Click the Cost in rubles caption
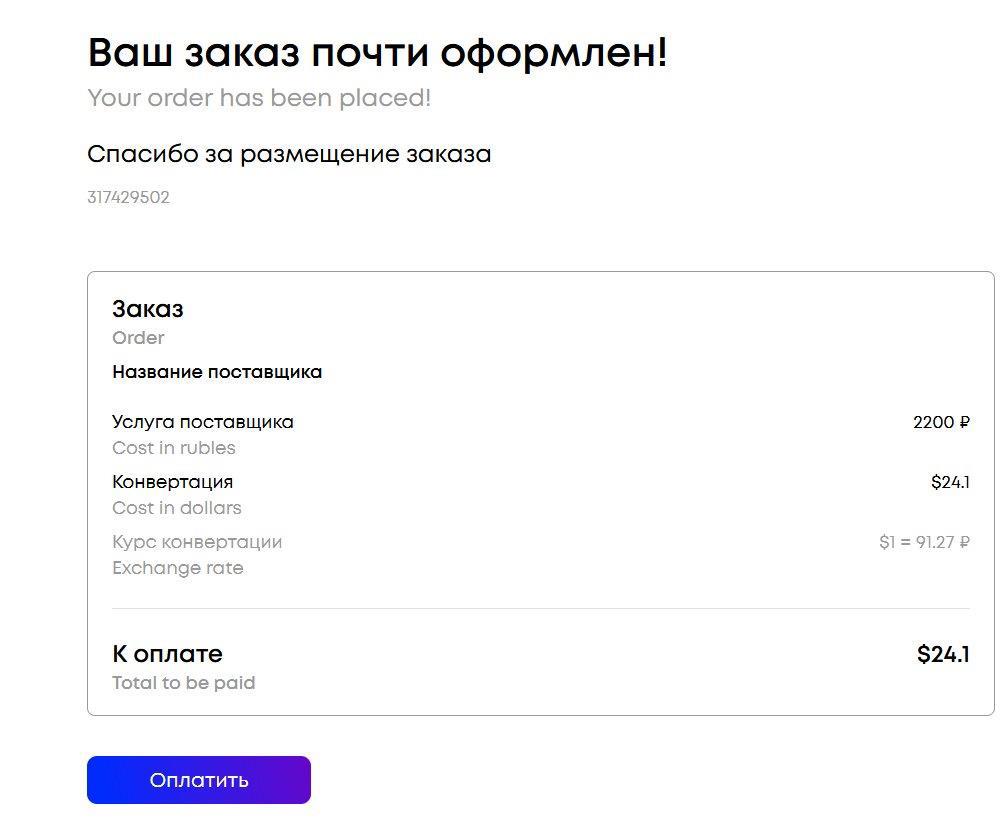1006x822 pixels. pos(174,448)
